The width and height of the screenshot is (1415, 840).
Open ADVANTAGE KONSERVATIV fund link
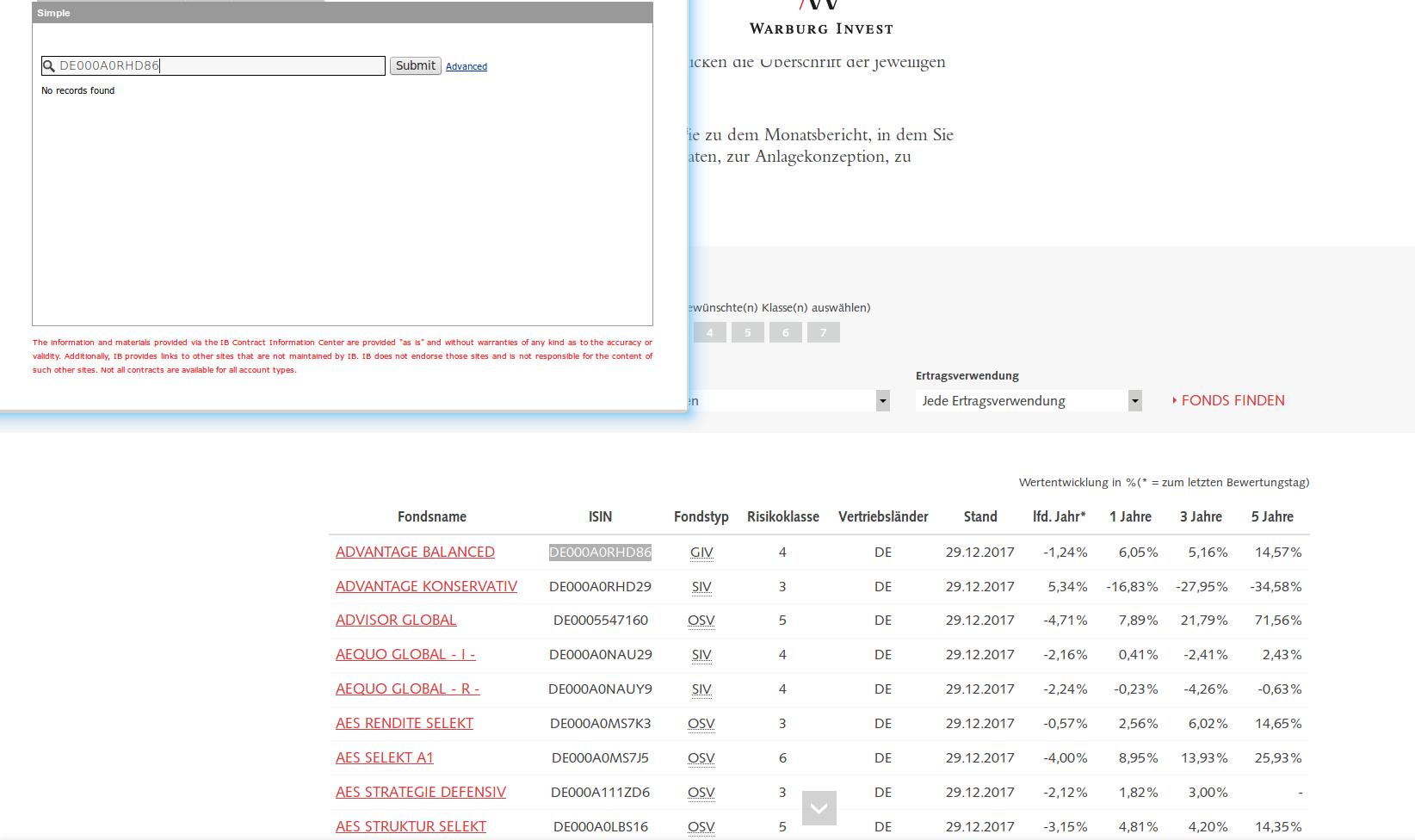426,586
